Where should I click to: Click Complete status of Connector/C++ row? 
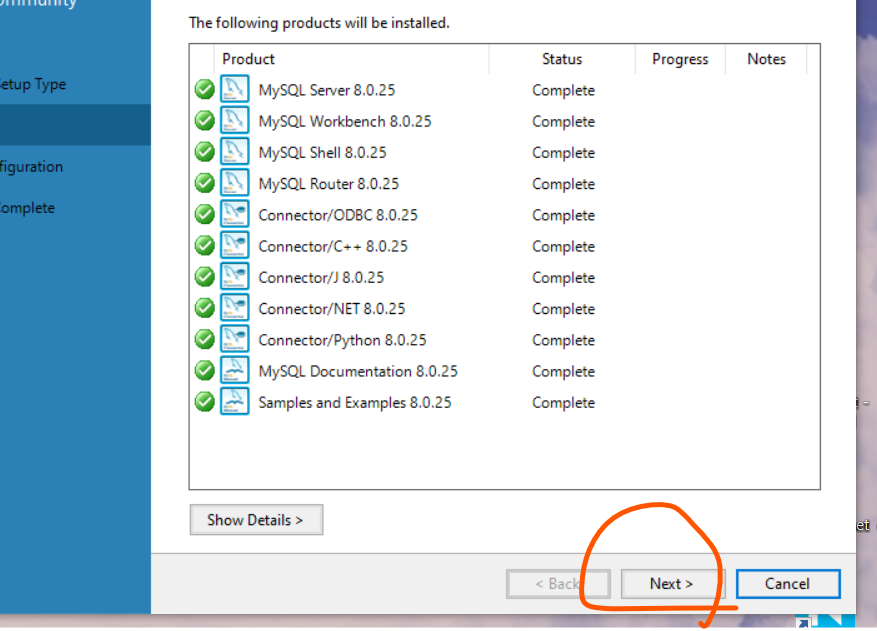[563, 247]
